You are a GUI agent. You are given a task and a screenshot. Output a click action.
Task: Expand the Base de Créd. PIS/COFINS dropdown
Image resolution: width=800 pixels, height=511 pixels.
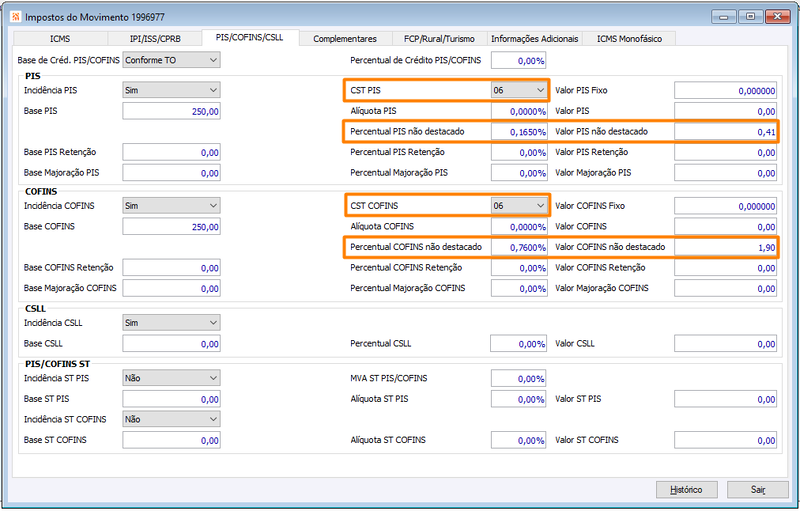click(171, 60)
